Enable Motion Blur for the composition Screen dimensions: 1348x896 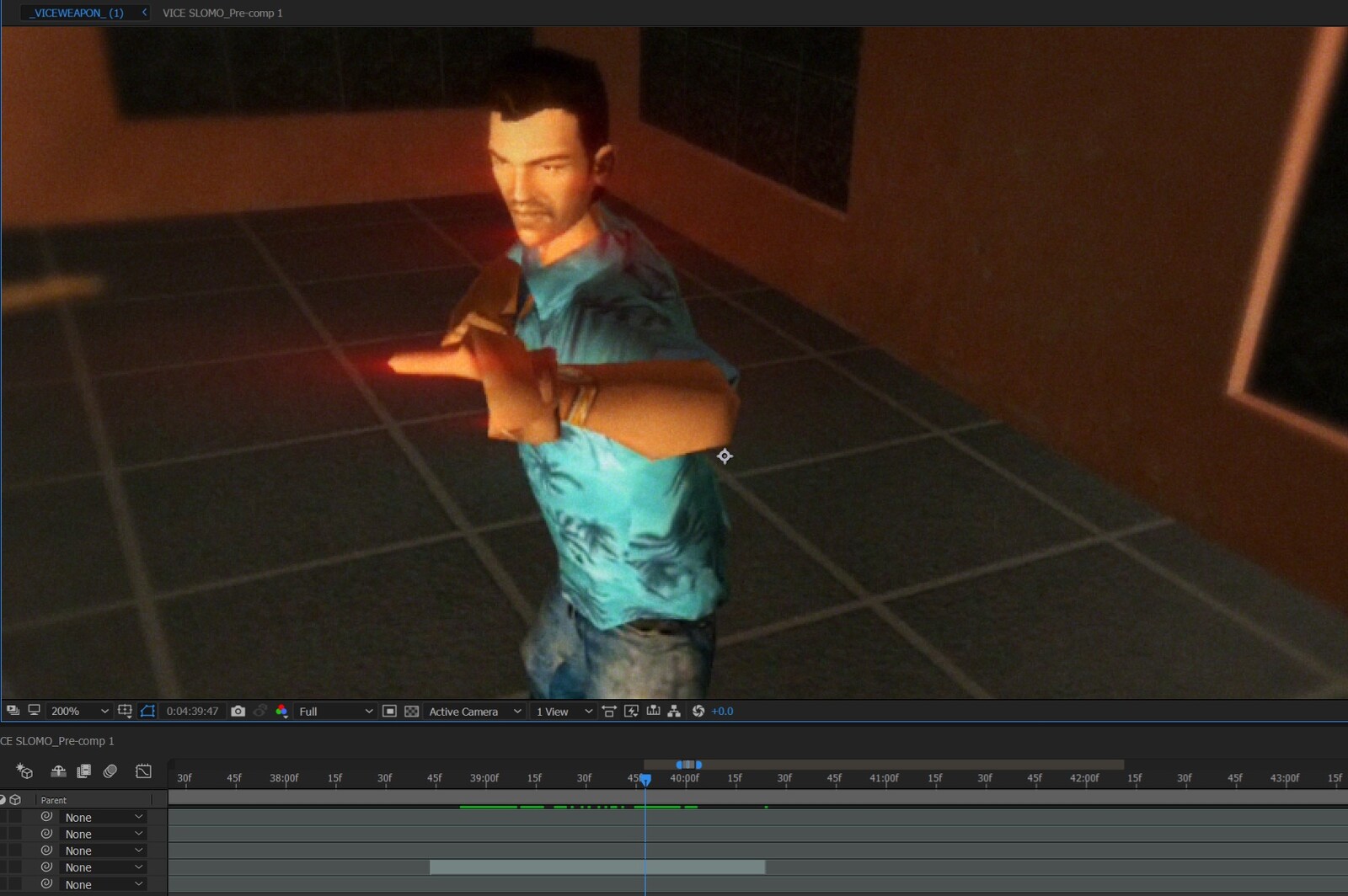pos(110,771)
